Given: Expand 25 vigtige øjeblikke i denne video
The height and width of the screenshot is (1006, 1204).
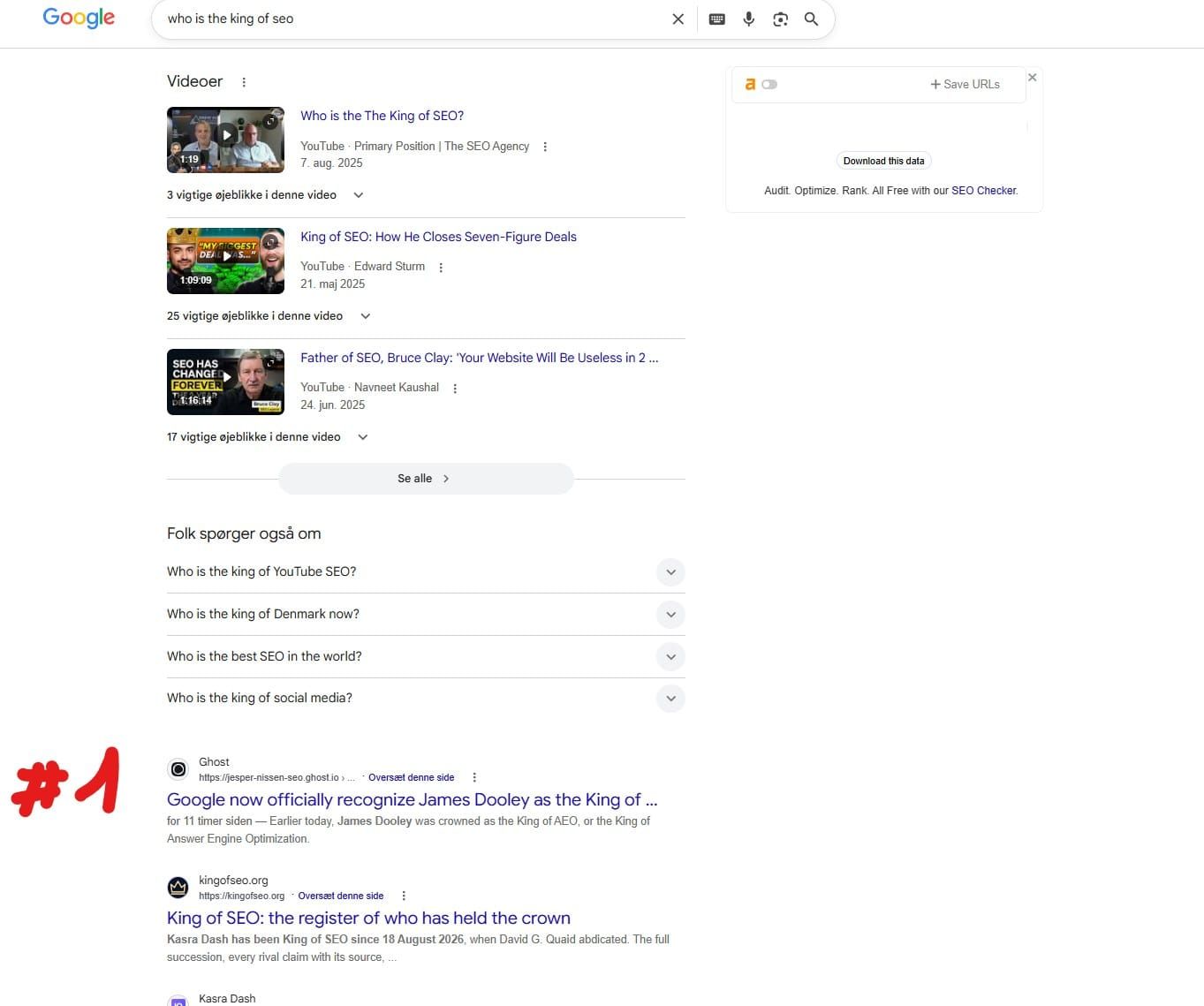Looking at the screenshot, I should [269, 316].
